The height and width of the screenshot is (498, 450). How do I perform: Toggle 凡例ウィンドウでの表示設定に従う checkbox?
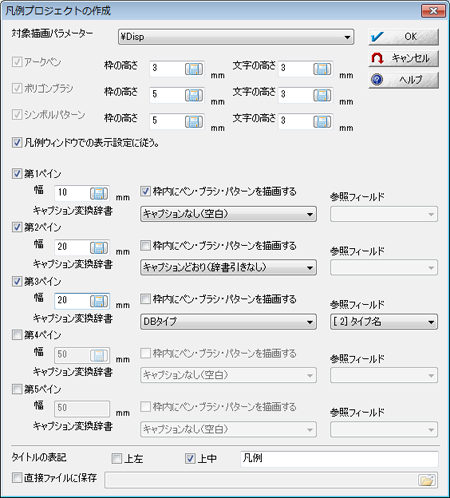point(17,143)
